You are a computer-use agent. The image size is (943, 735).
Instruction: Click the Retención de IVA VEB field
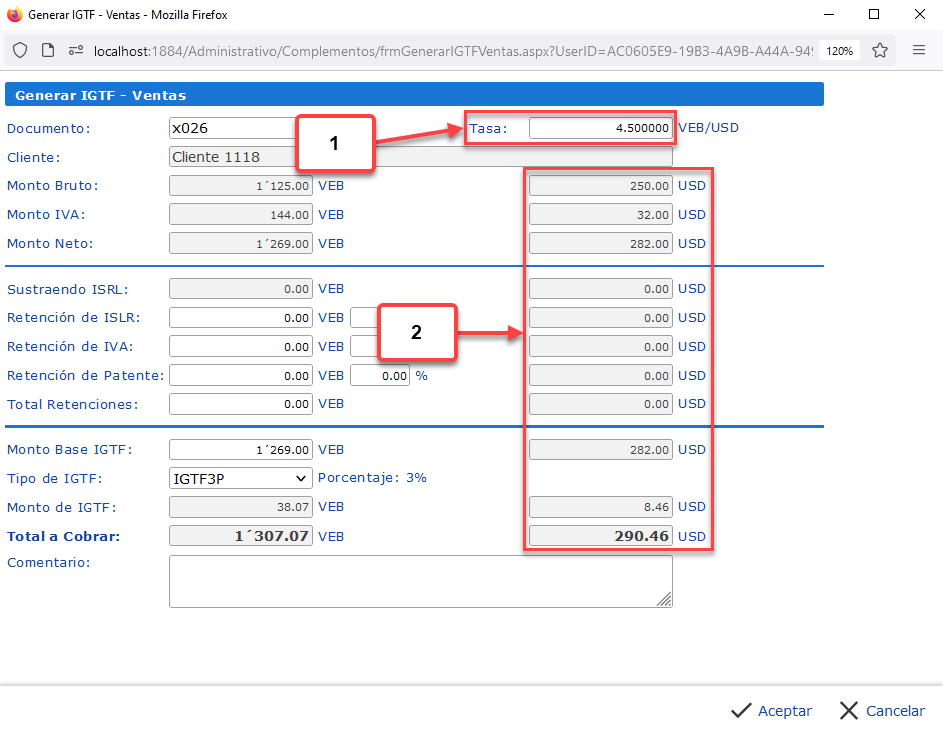[241, 347]
